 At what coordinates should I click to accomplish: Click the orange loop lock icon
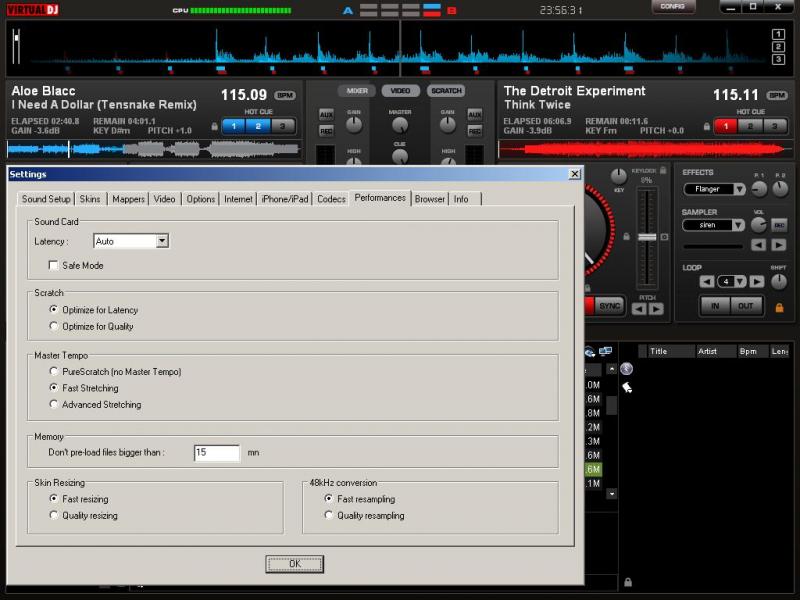779,307
